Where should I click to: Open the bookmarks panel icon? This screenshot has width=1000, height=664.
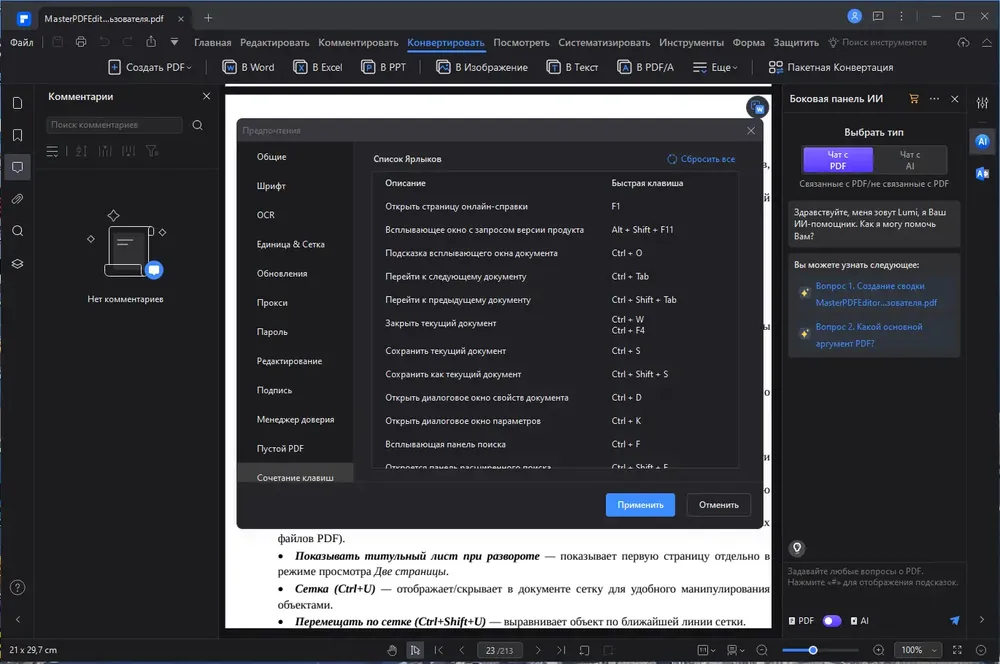coord(18,135)
